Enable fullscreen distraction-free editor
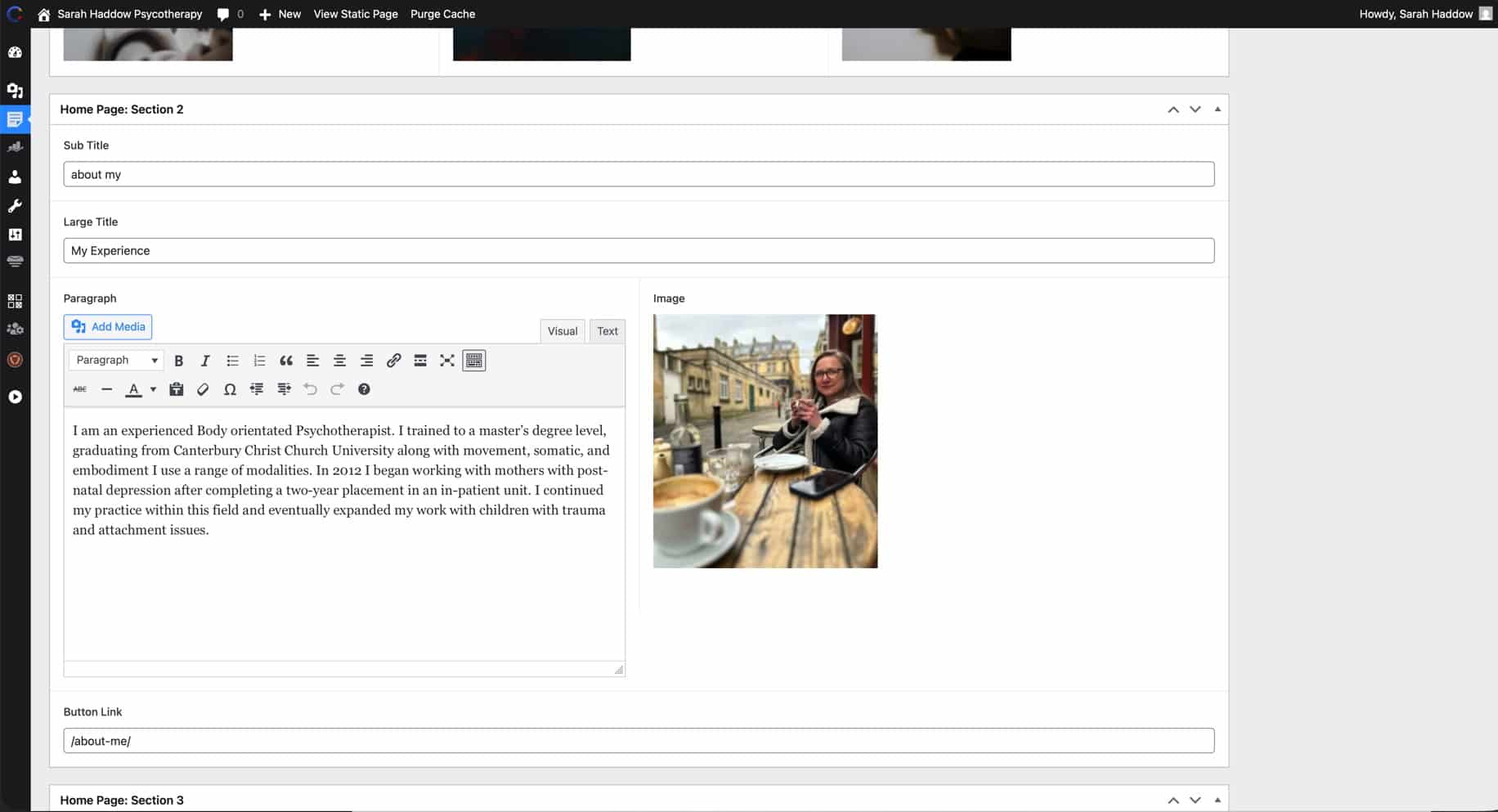The image size is (1498, 812). (x=447, y=361)
